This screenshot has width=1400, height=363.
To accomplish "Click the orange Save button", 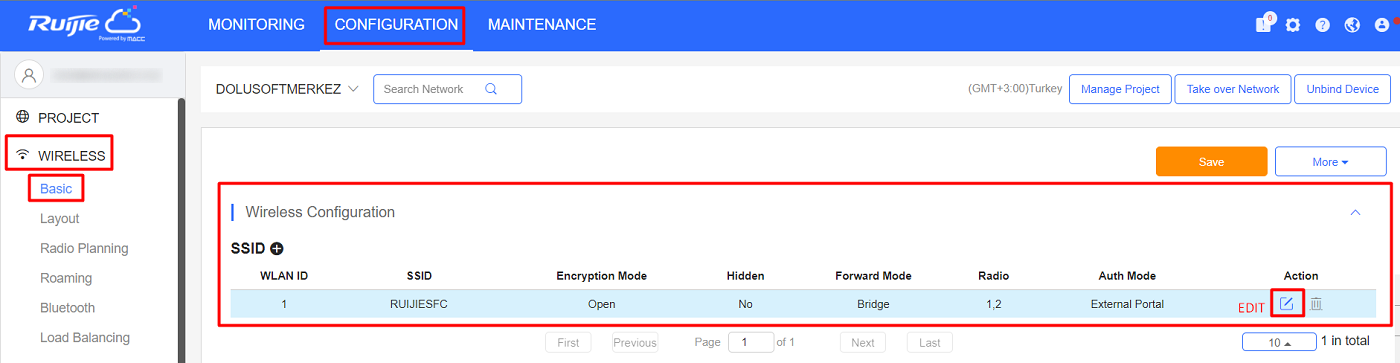I will (1212, 161).
